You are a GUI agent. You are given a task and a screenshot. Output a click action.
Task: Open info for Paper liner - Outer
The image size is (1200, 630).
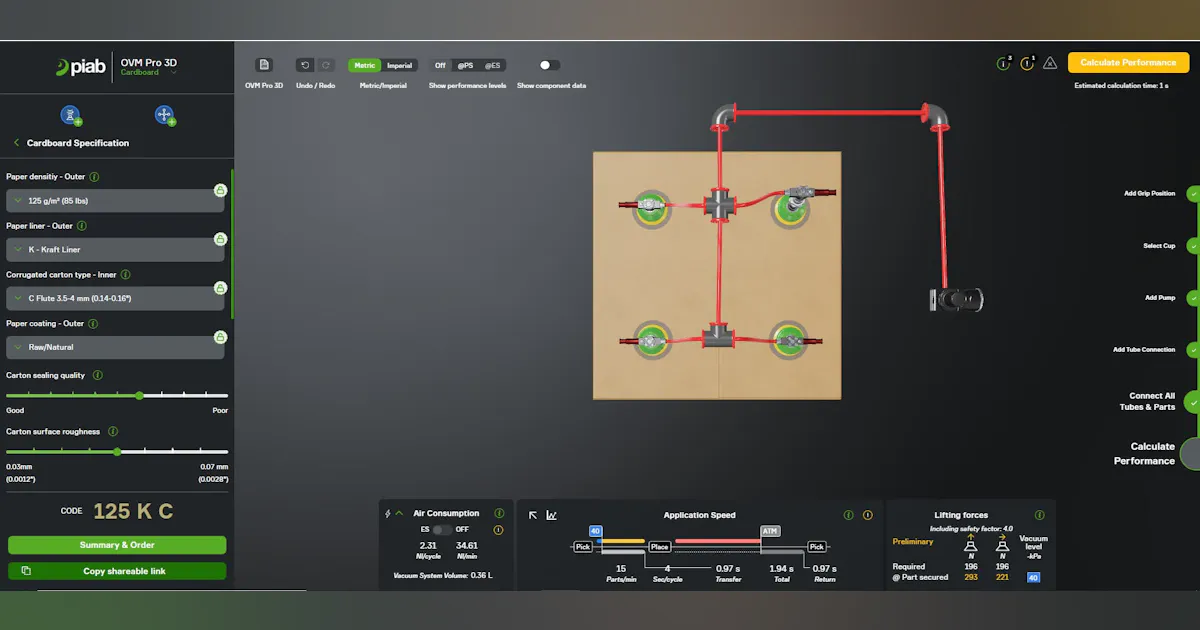click(82, 226)
